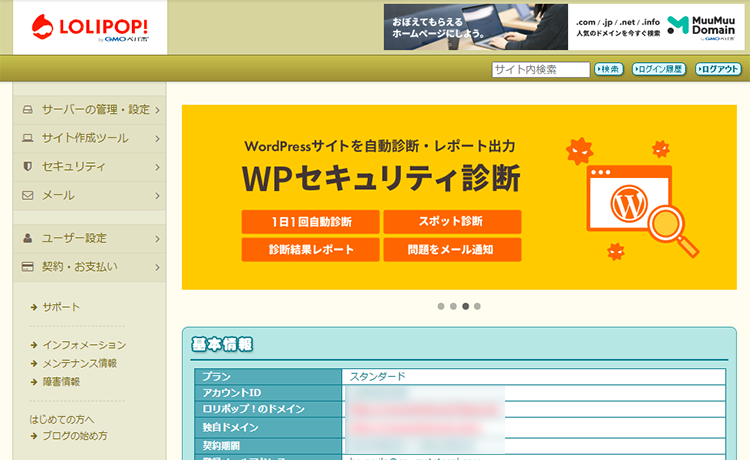Click the サイト内検索 input field

pyautogui.click(x=540, y=69)
